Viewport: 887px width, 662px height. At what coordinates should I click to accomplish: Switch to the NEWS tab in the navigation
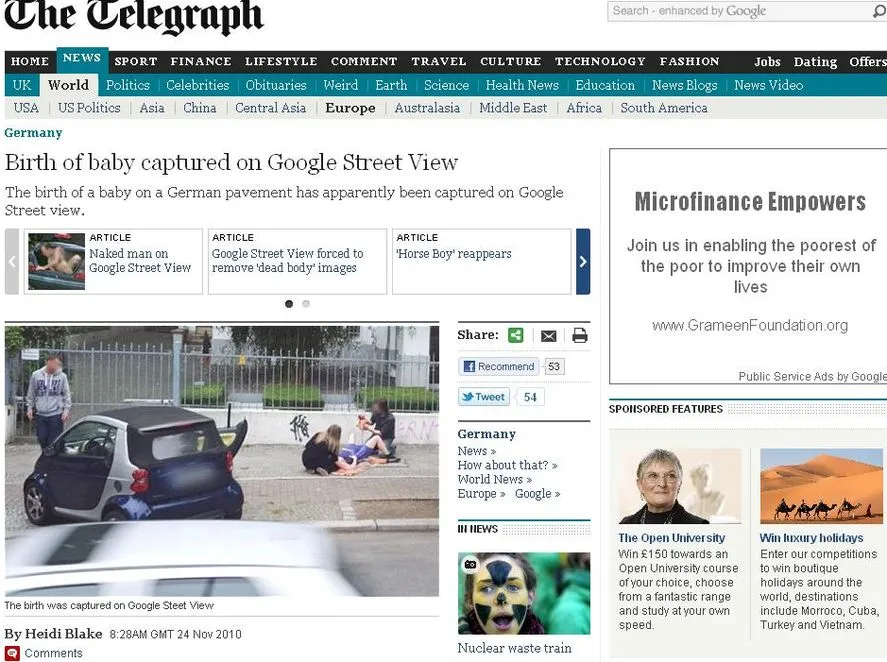tap(82, 57)
